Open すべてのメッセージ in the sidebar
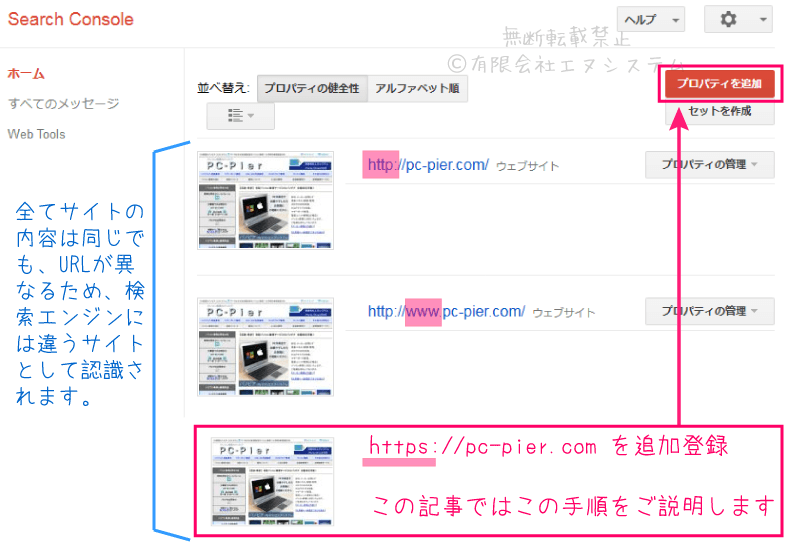Screen dimensions: 800x547 (63, 104)
